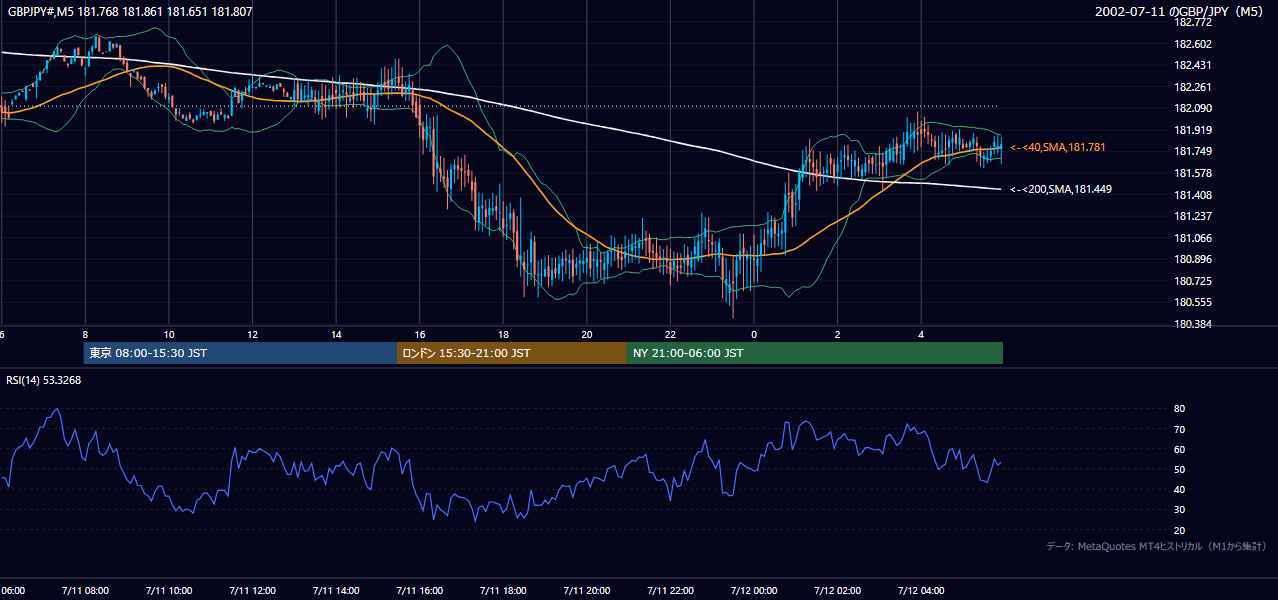Click the MetaQuotes MT4 data source note

[1156, 546]
